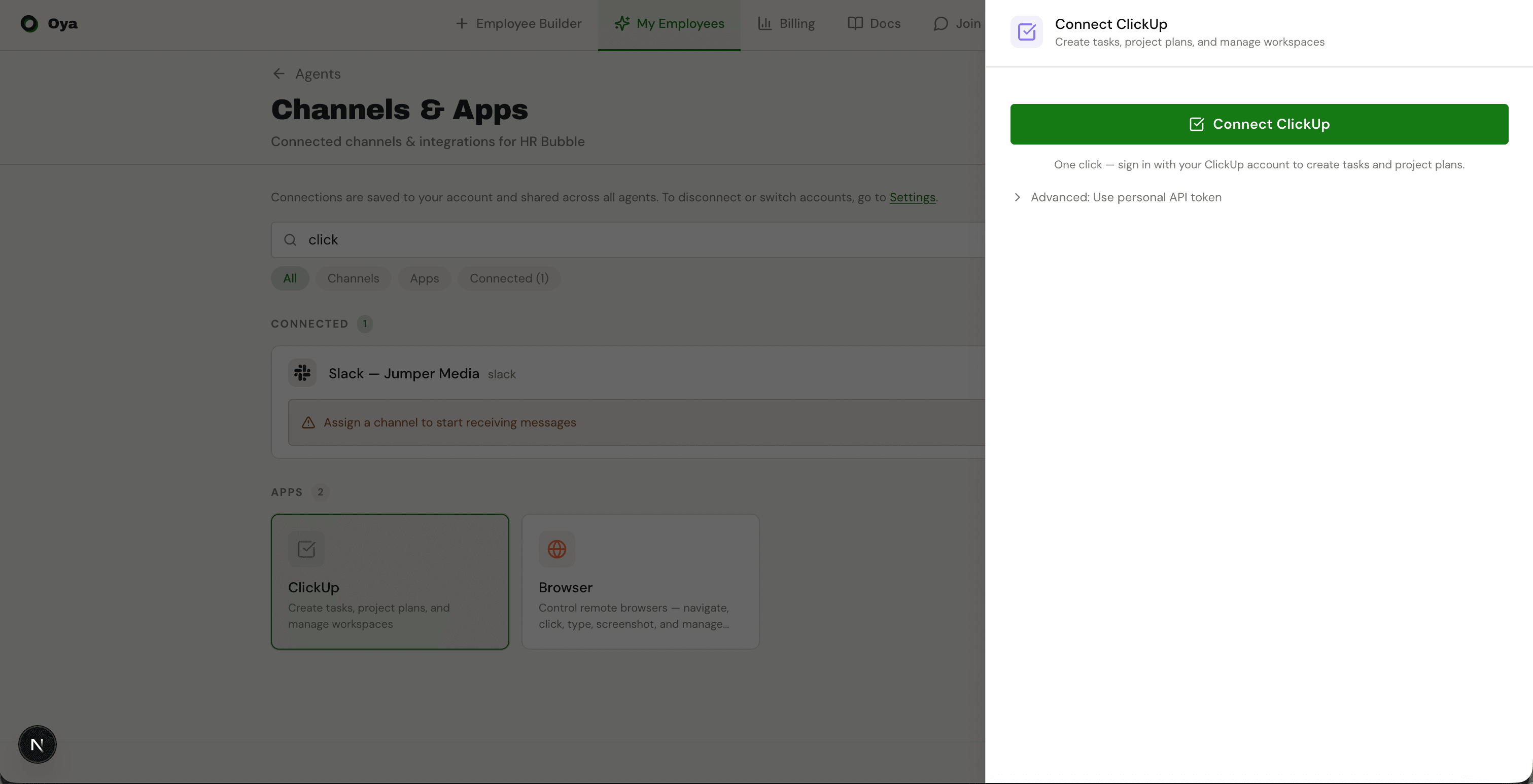Screen dimensions: 1533x784
Task: Click the Slack icon beside Jumper Media
Action: (x=302, y=372)
